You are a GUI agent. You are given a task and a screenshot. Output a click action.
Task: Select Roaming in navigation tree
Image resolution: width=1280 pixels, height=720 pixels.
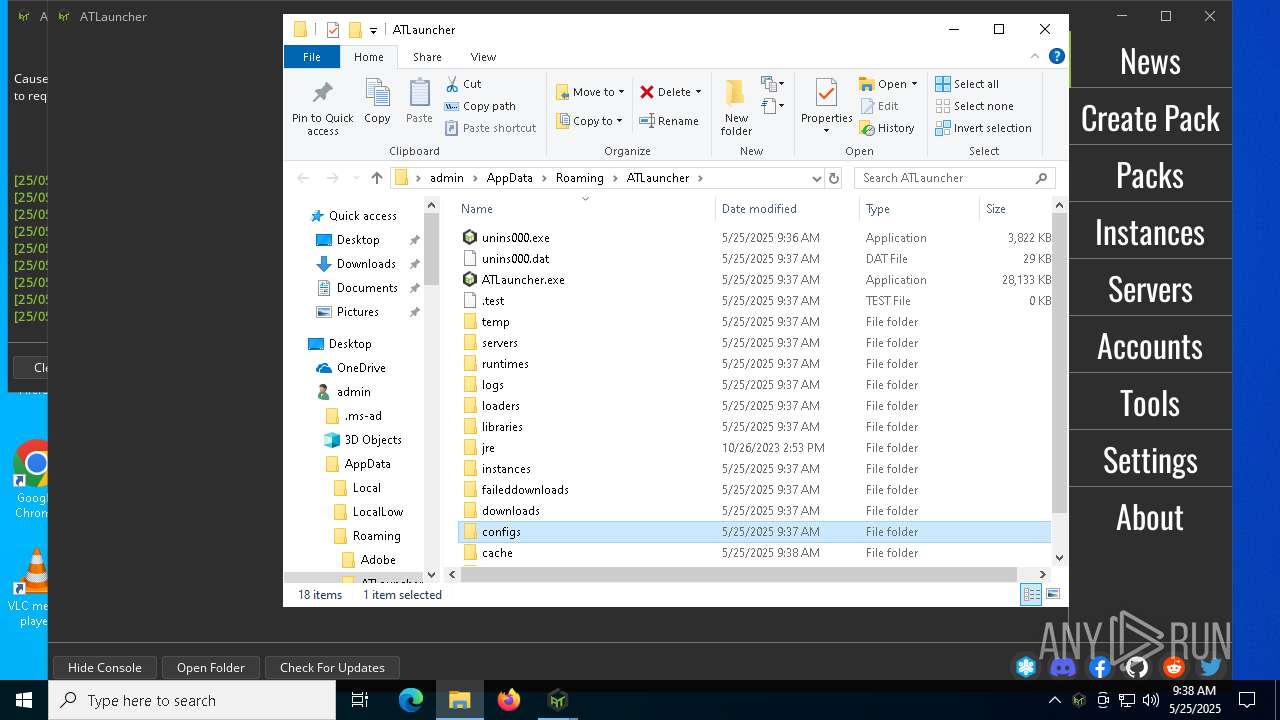[x=376, y=536]
